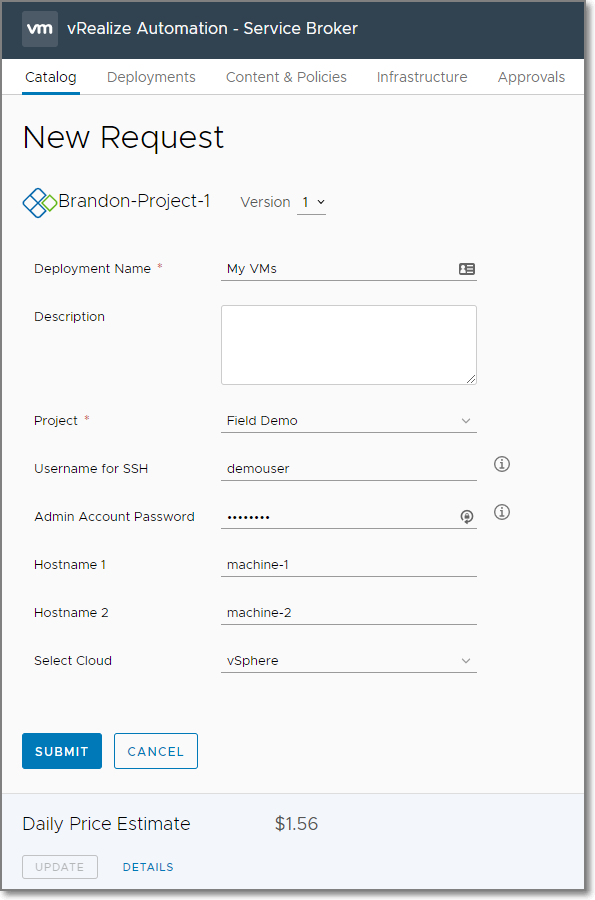The height and width of the screenshot is (900, 595).
Task: Click the 'Project' field label
Action: point(56,421)
